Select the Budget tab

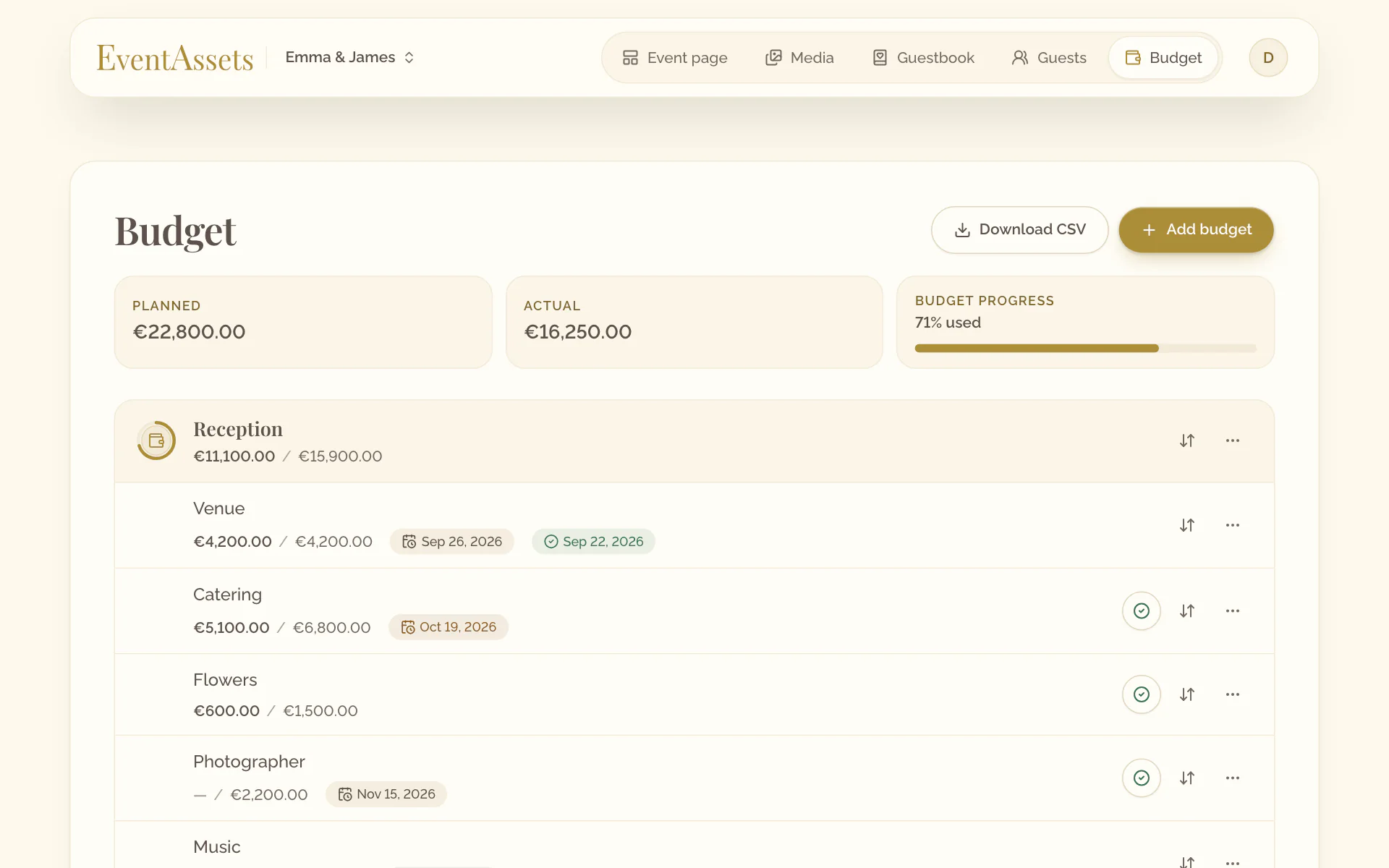[x=1163, y=58]
